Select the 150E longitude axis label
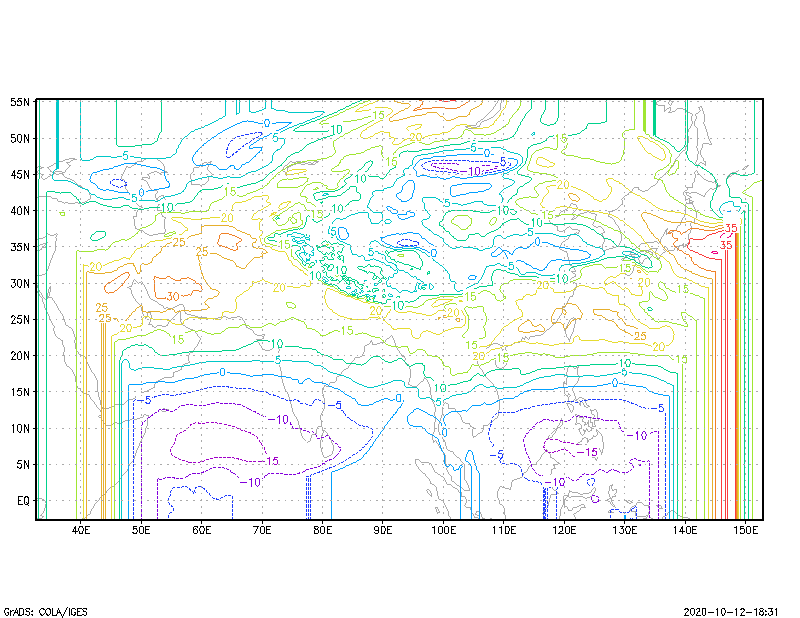The height and width of the screenshot is (618, 800). [745, 530]
